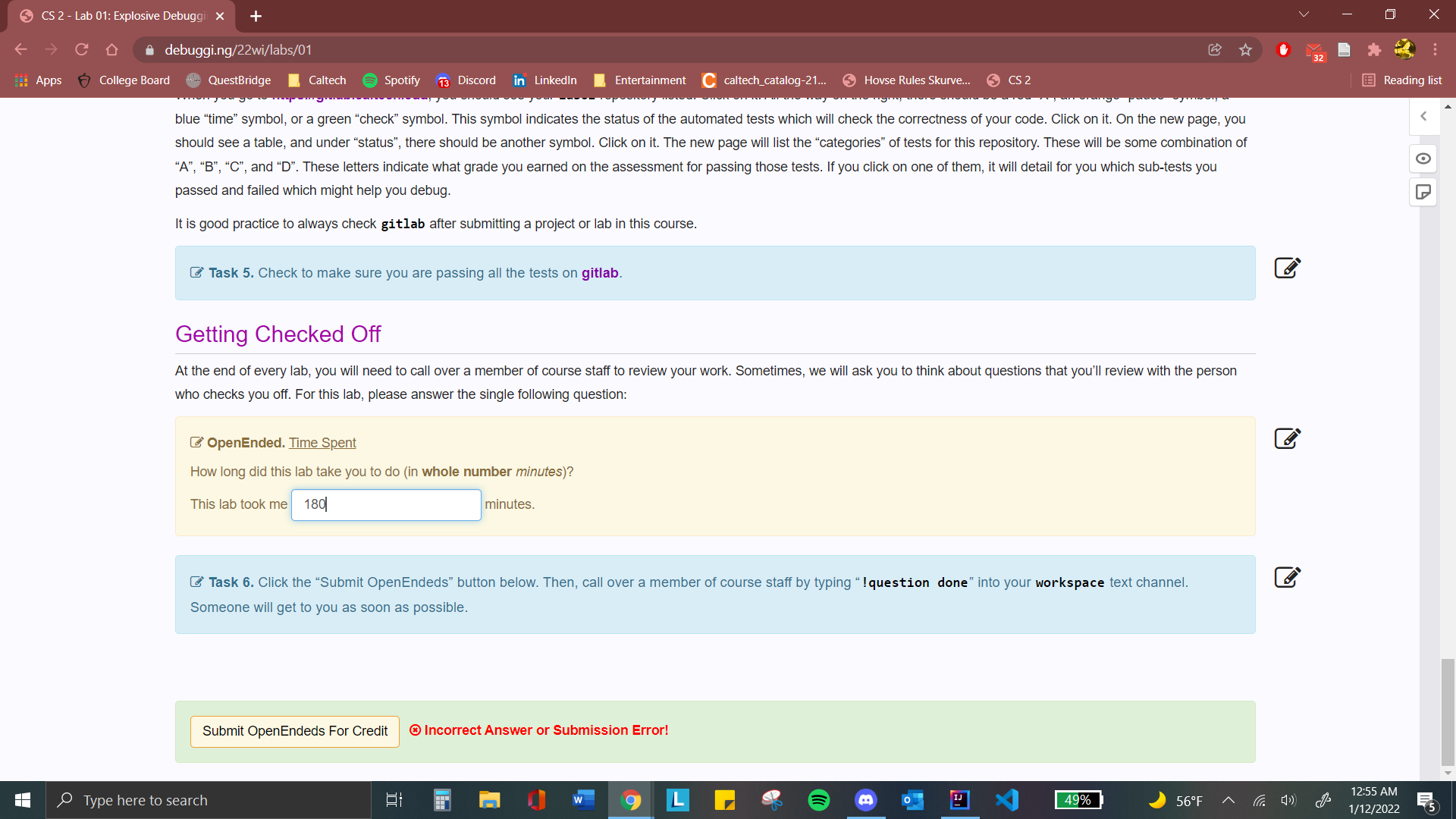Open a new browser tab
1456x819 pixels.
(x=256, y=16)
